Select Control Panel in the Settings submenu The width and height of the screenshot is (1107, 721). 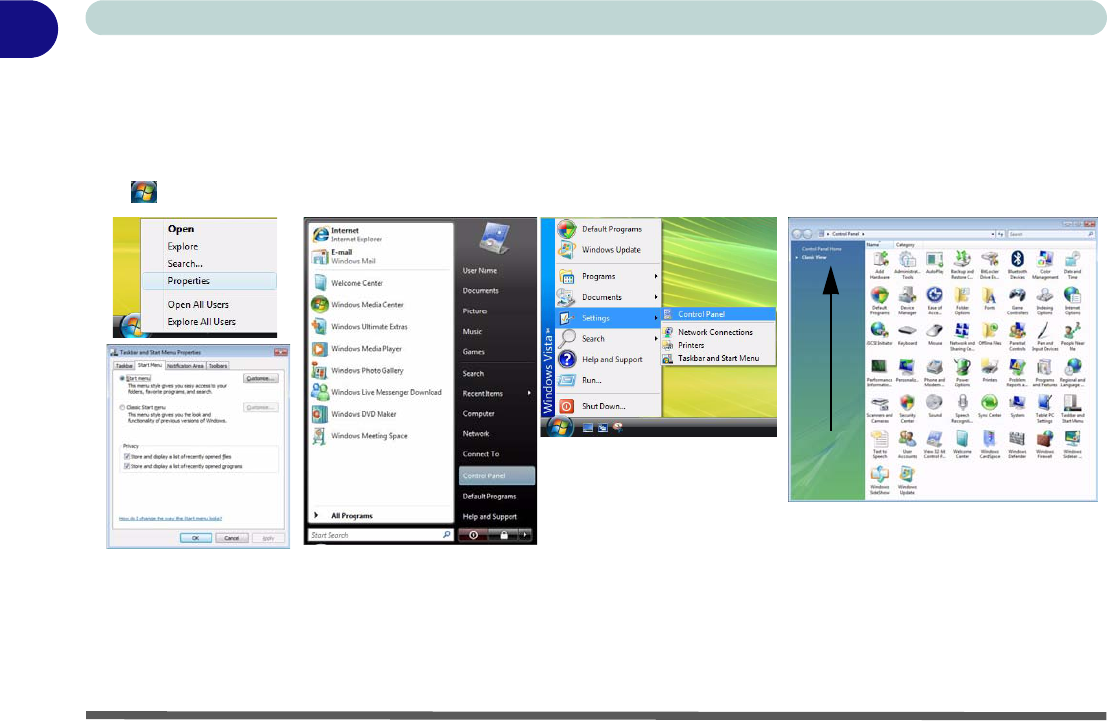point(719,314)
